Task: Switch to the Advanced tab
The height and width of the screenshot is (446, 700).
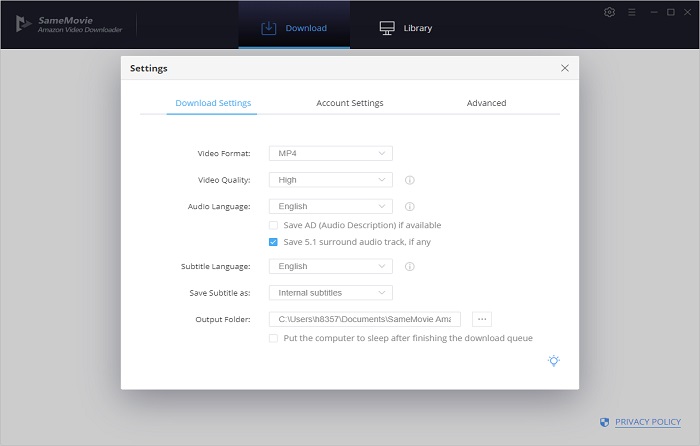Action: click(486, 103)
